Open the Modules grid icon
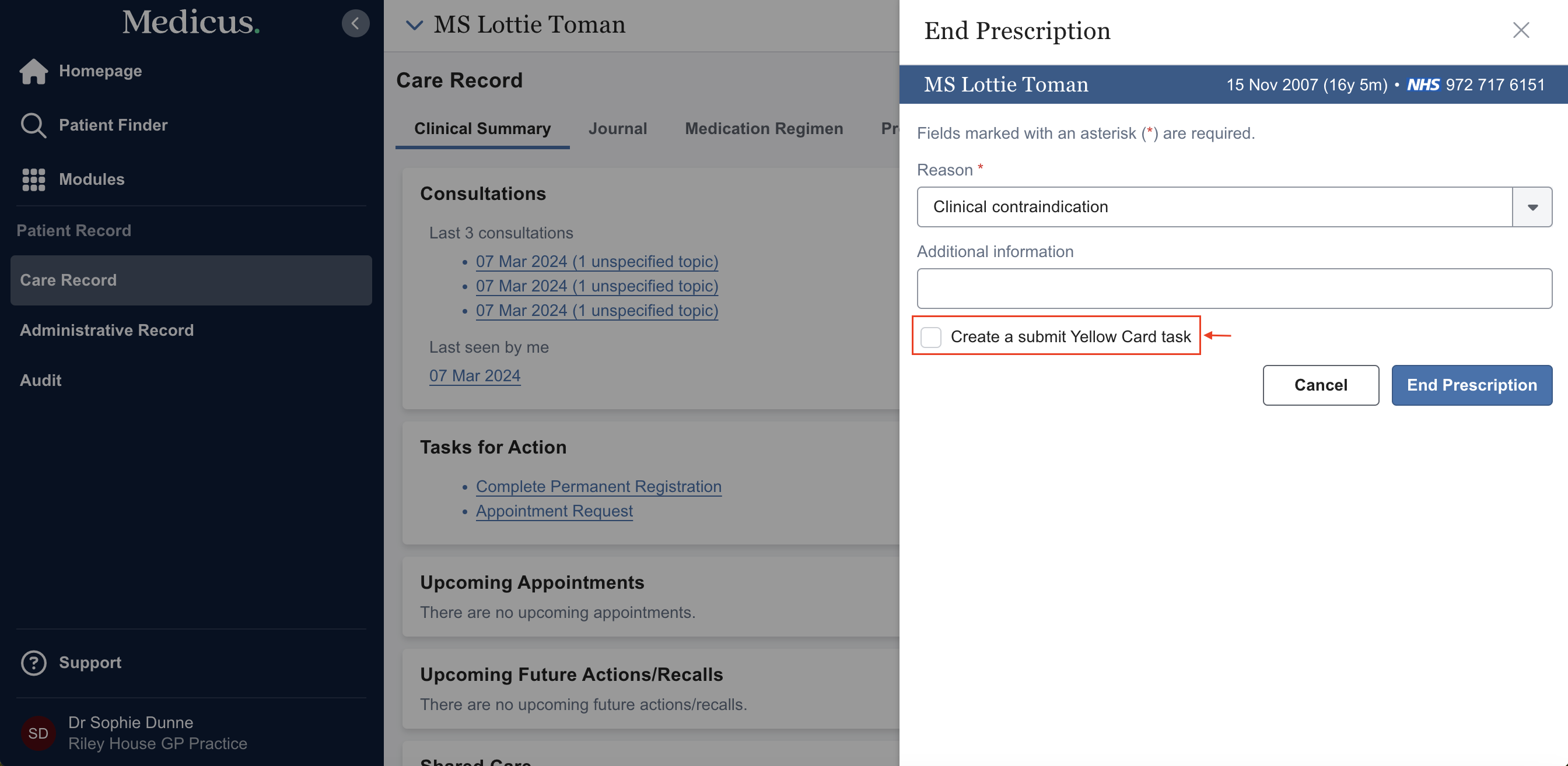 33,180
